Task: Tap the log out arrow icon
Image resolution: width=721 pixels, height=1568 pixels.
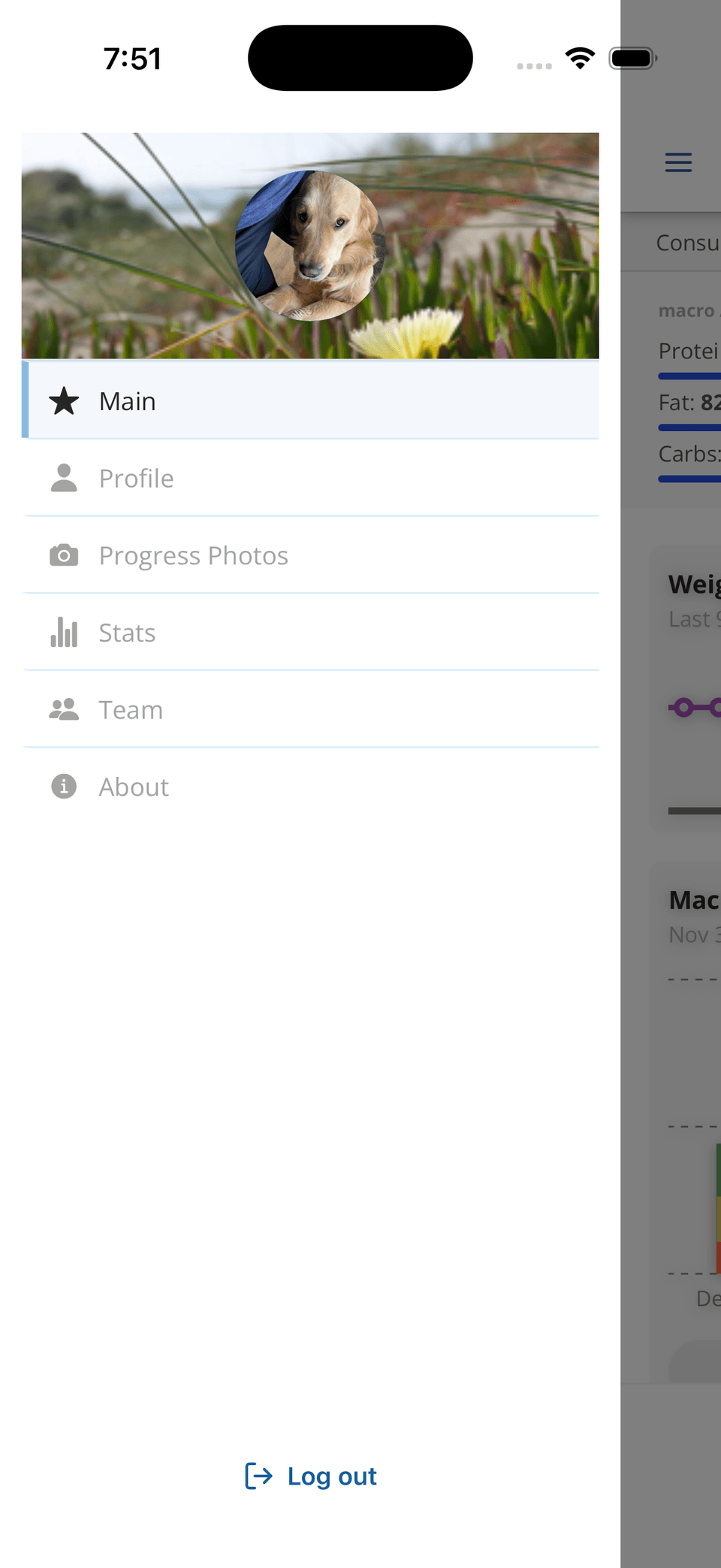Action: tap(258, 1476)
